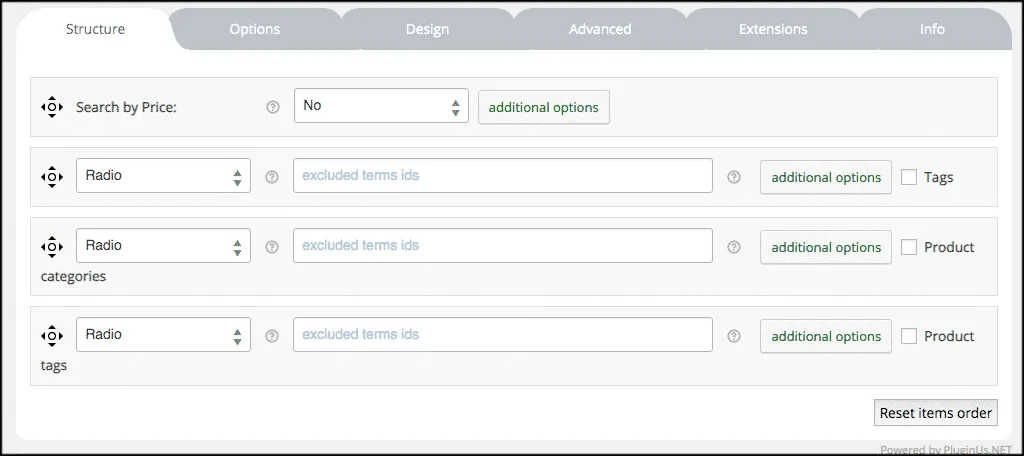This screenshot has width=1024, height=456.
Task: Enable the Tags checkbox
Action: click(909, 177)
